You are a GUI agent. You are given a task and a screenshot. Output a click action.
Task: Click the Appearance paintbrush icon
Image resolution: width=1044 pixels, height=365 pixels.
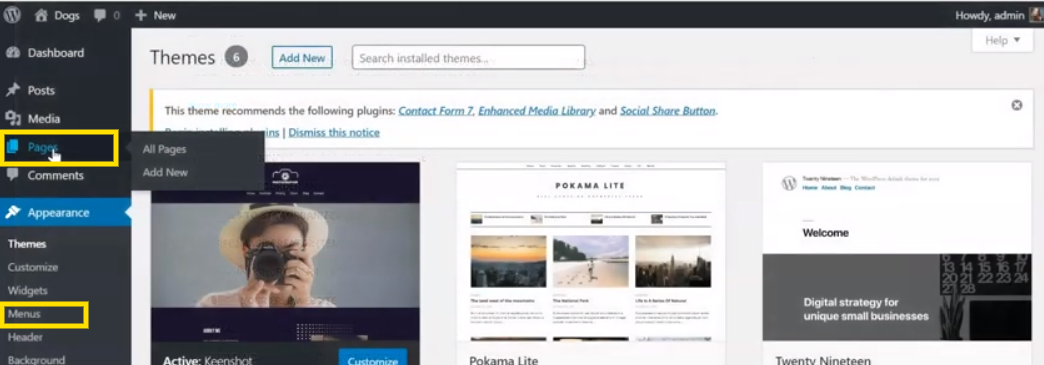point(13,212)
